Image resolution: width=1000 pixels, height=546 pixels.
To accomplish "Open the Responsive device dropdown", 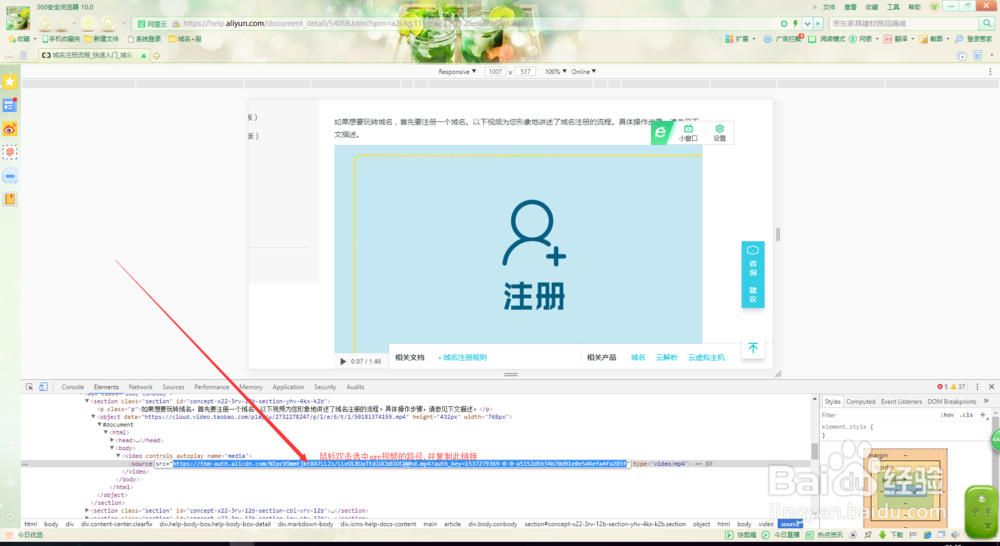I will pyautogui.click(x=457, y=71).
